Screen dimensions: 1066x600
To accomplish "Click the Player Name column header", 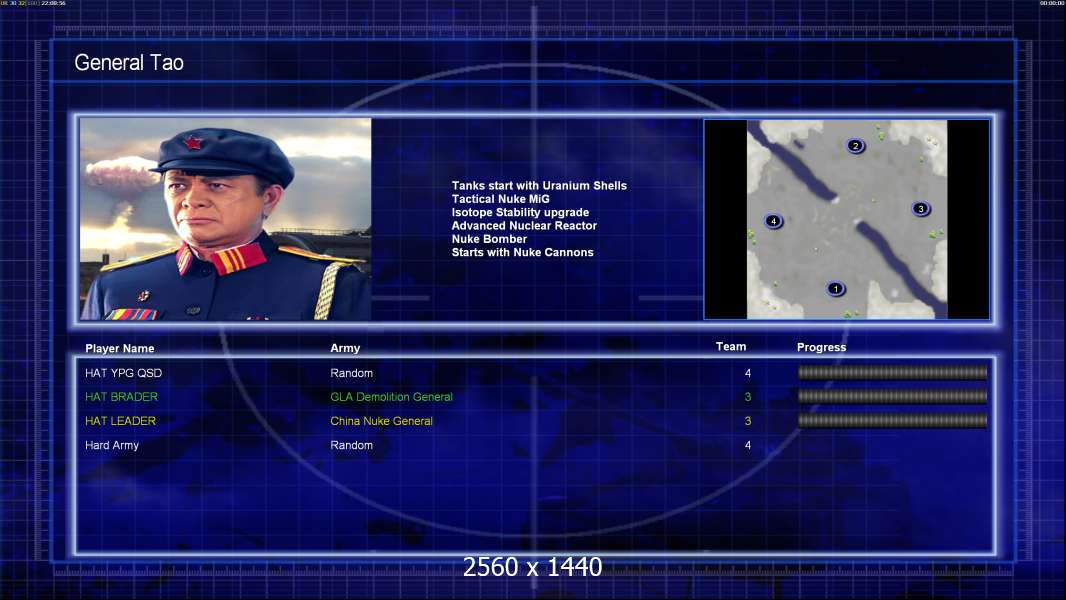I will click(x=120, y=348).
